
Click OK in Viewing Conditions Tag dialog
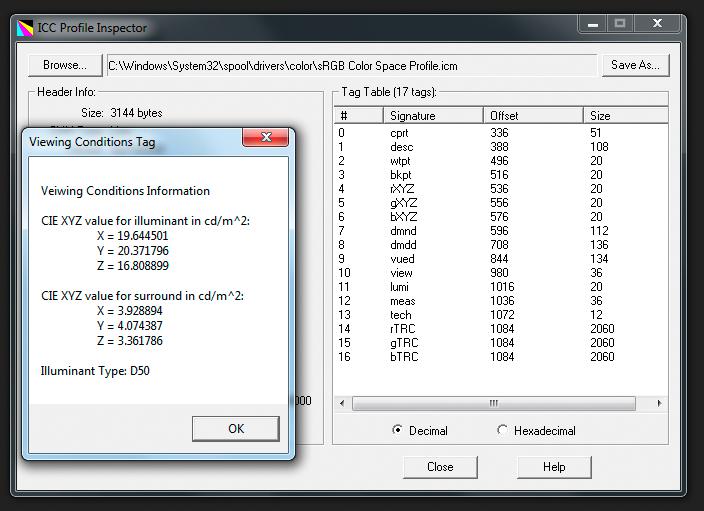click(236, 429)
